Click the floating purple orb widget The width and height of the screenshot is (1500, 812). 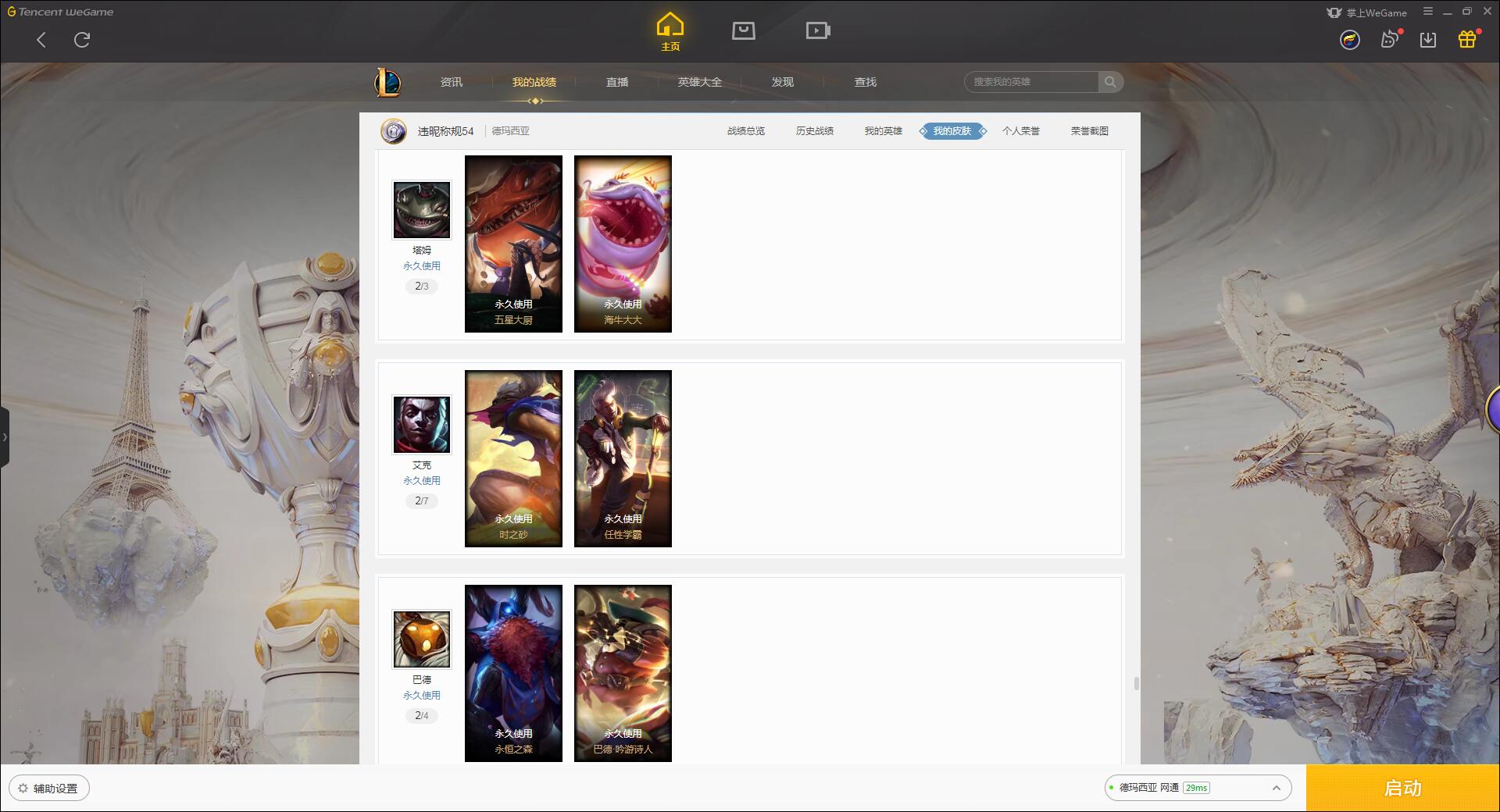click(1493, 409)
